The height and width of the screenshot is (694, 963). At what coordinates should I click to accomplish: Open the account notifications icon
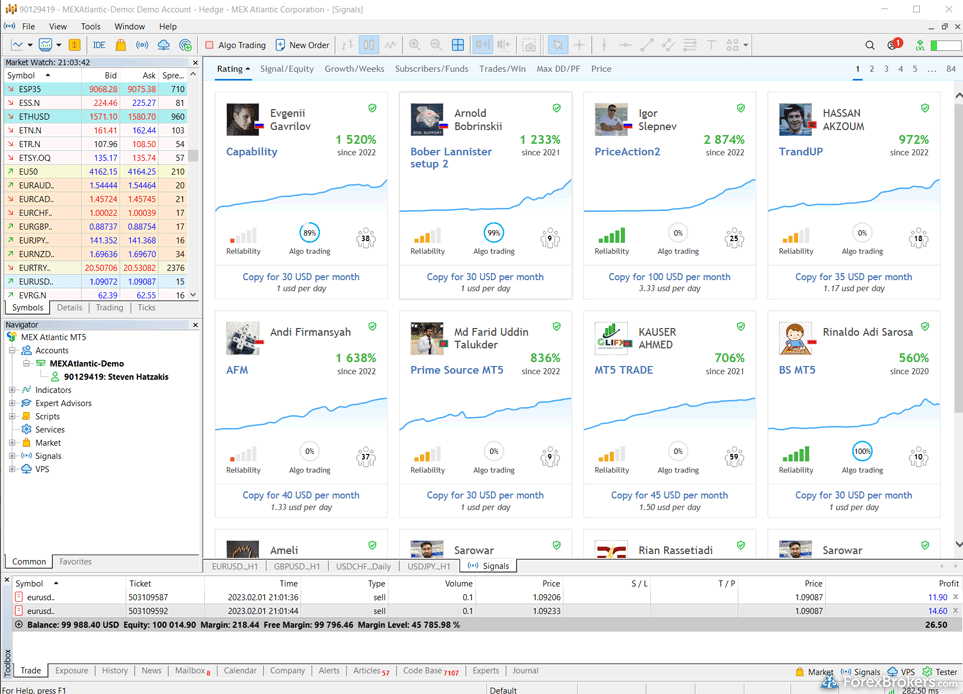tap(894, 44)
